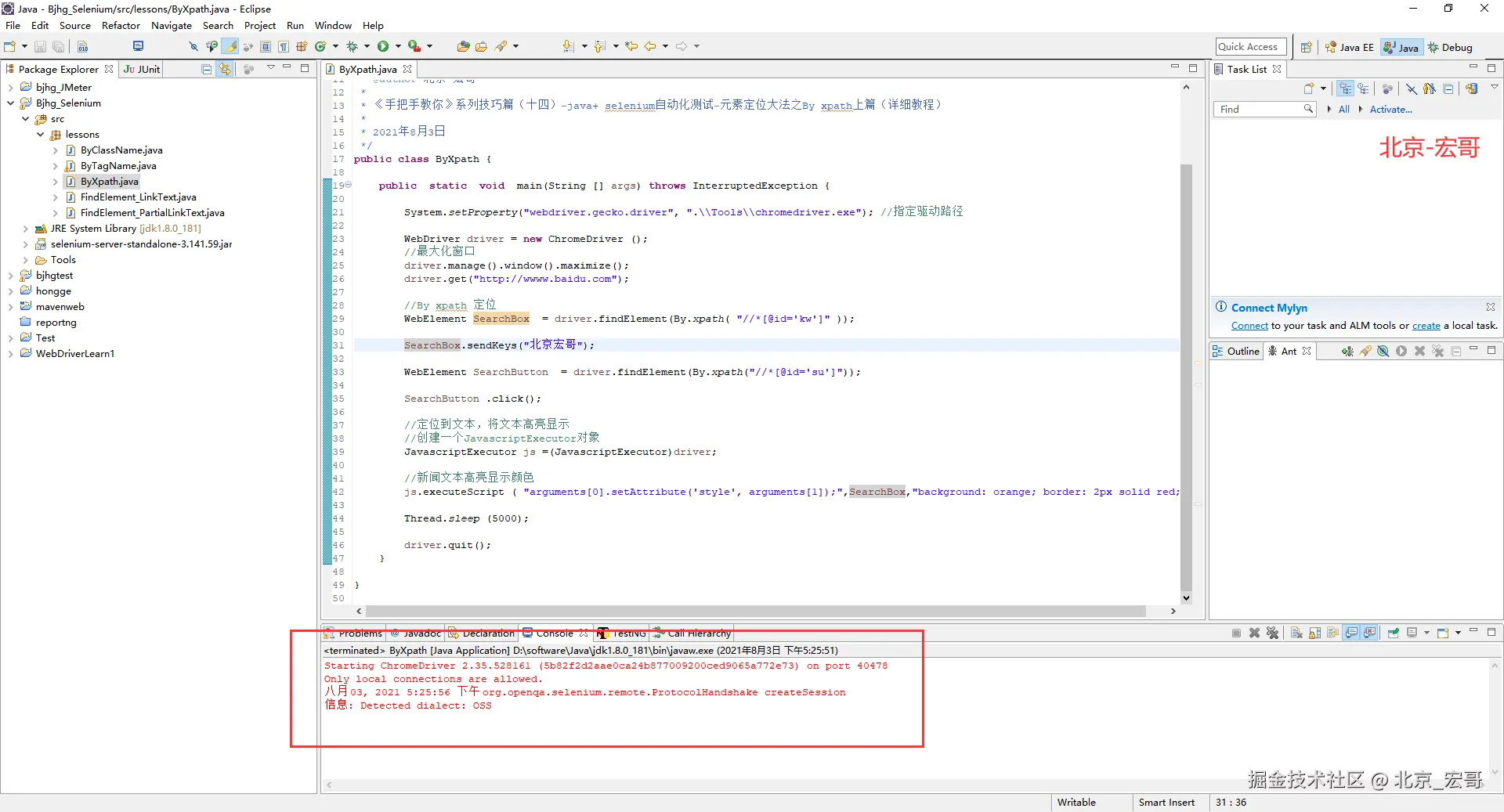
Task: Switch to the Debug perspective
Action: [1450, 47]
